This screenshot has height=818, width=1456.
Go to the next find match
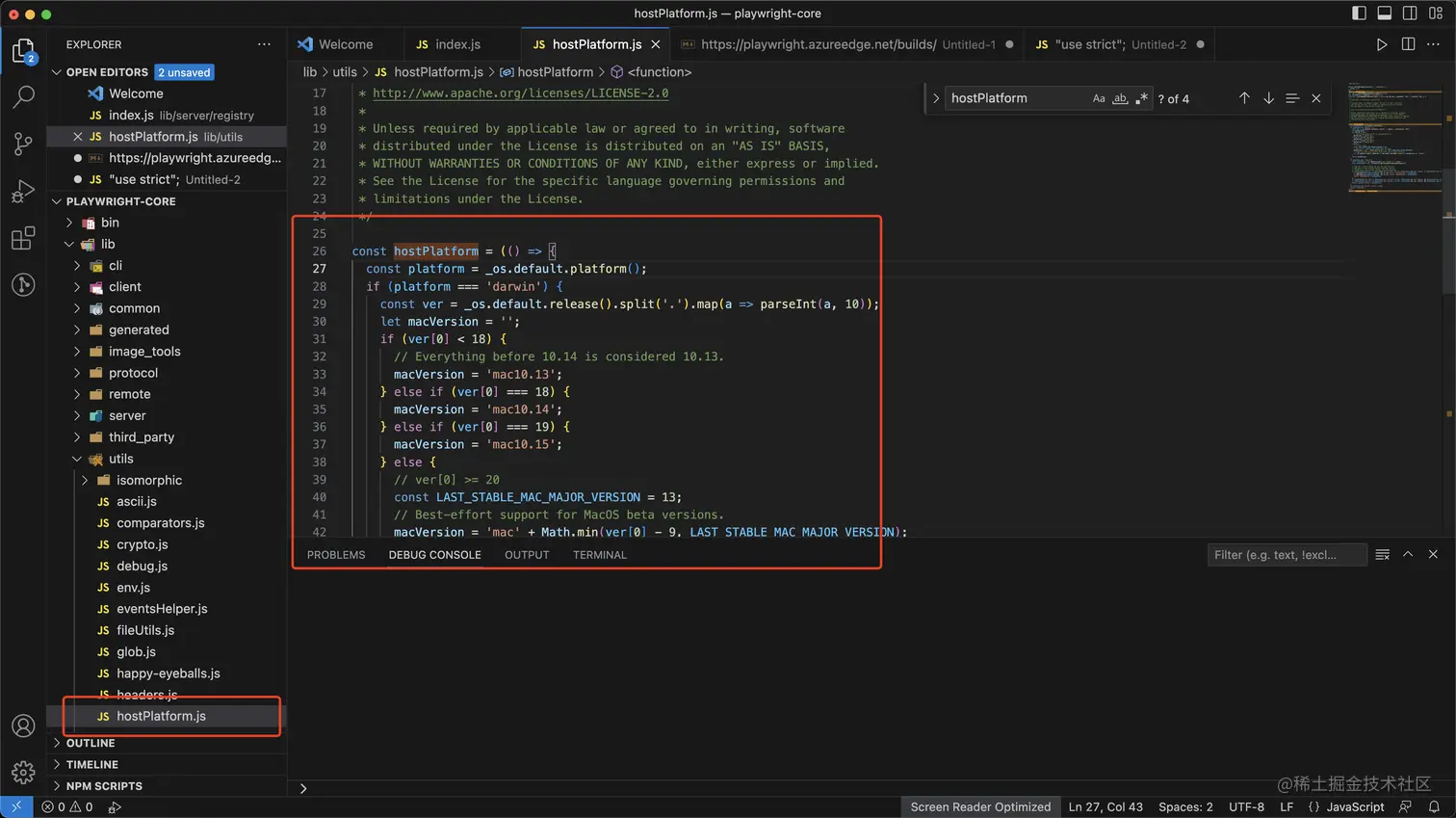point(1268,98)
